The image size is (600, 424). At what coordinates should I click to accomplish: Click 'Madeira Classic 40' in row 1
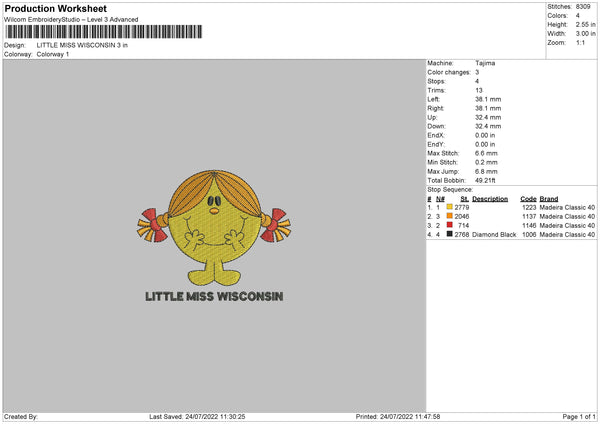pyautogui.click(x=567, y=207)
